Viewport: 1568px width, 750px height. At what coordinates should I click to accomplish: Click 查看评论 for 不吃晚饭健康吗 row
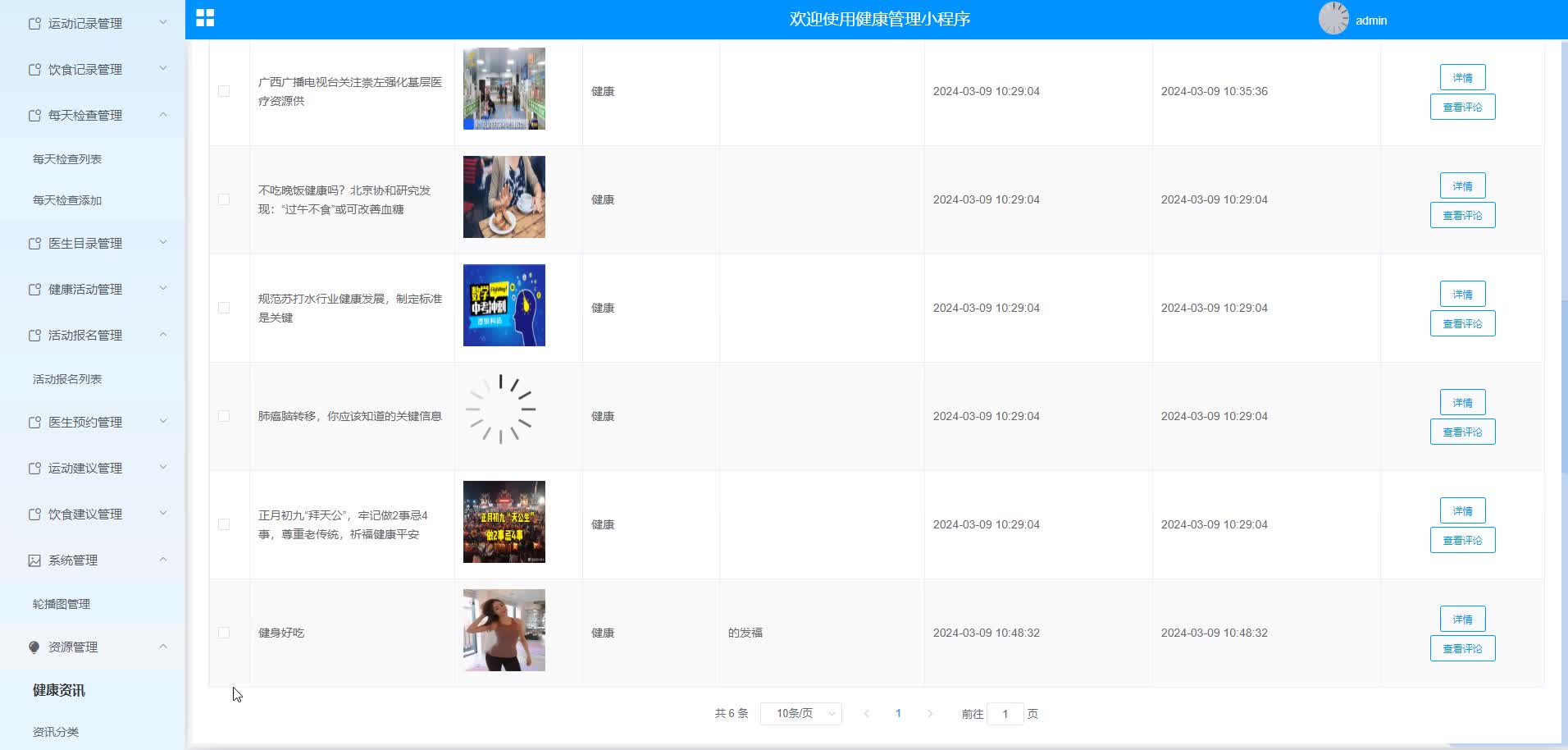[1462, 215]
